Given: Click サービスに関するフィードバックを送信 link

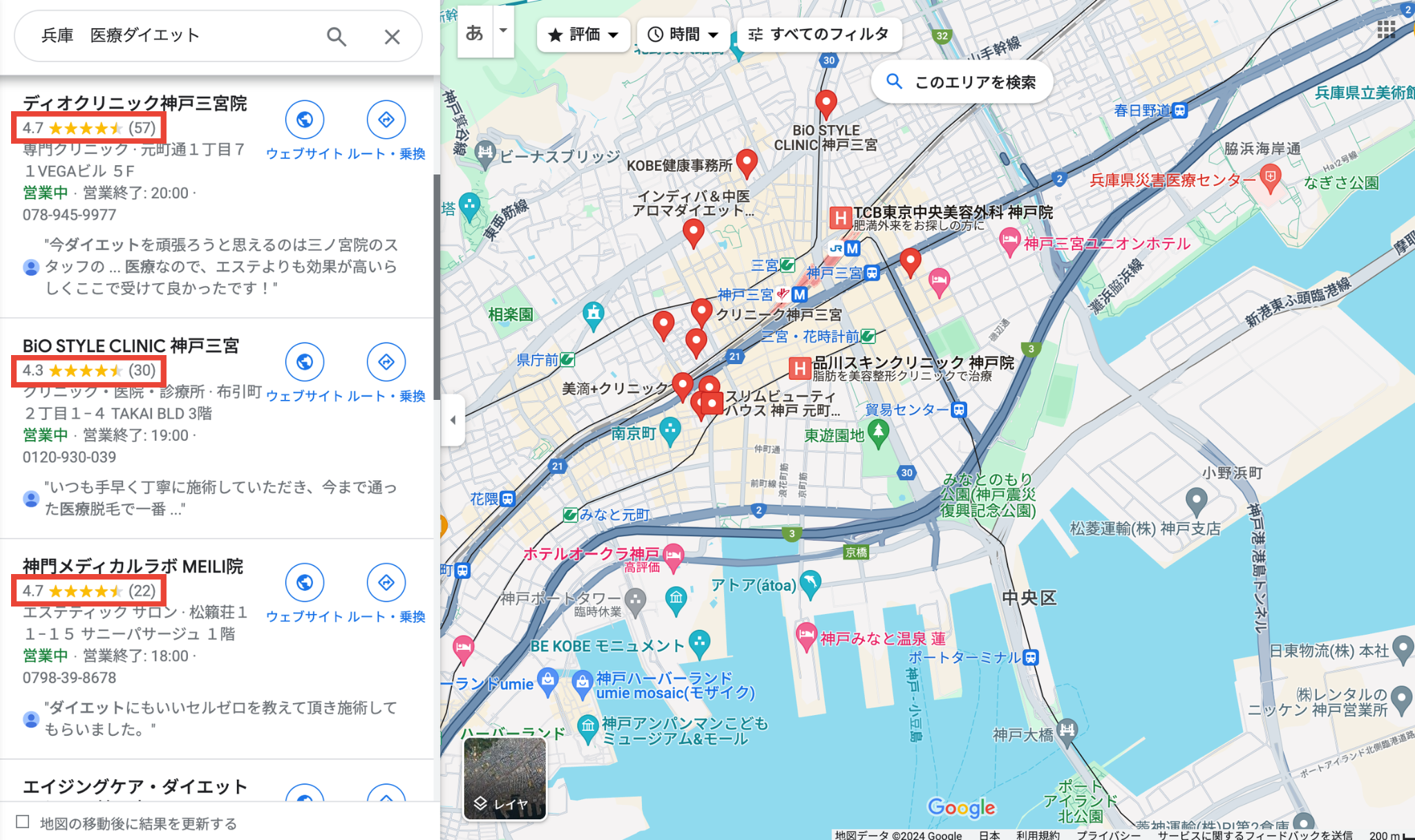Looking at the screenshot, I should point(1255,834).
